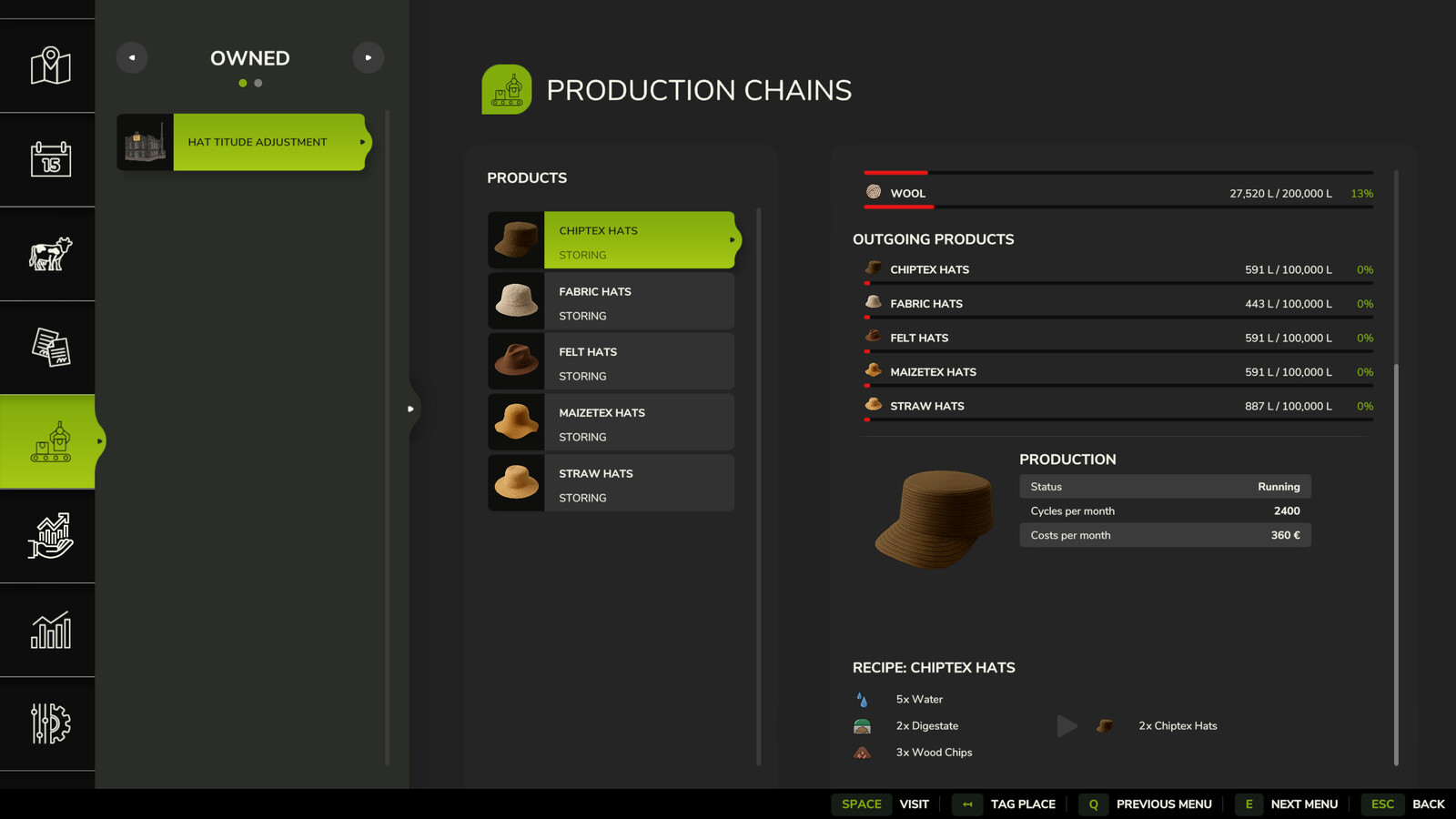Go to previous owned category arrow
The height and width of the screenshot is (819, 1456).
(x=132, y=58)
